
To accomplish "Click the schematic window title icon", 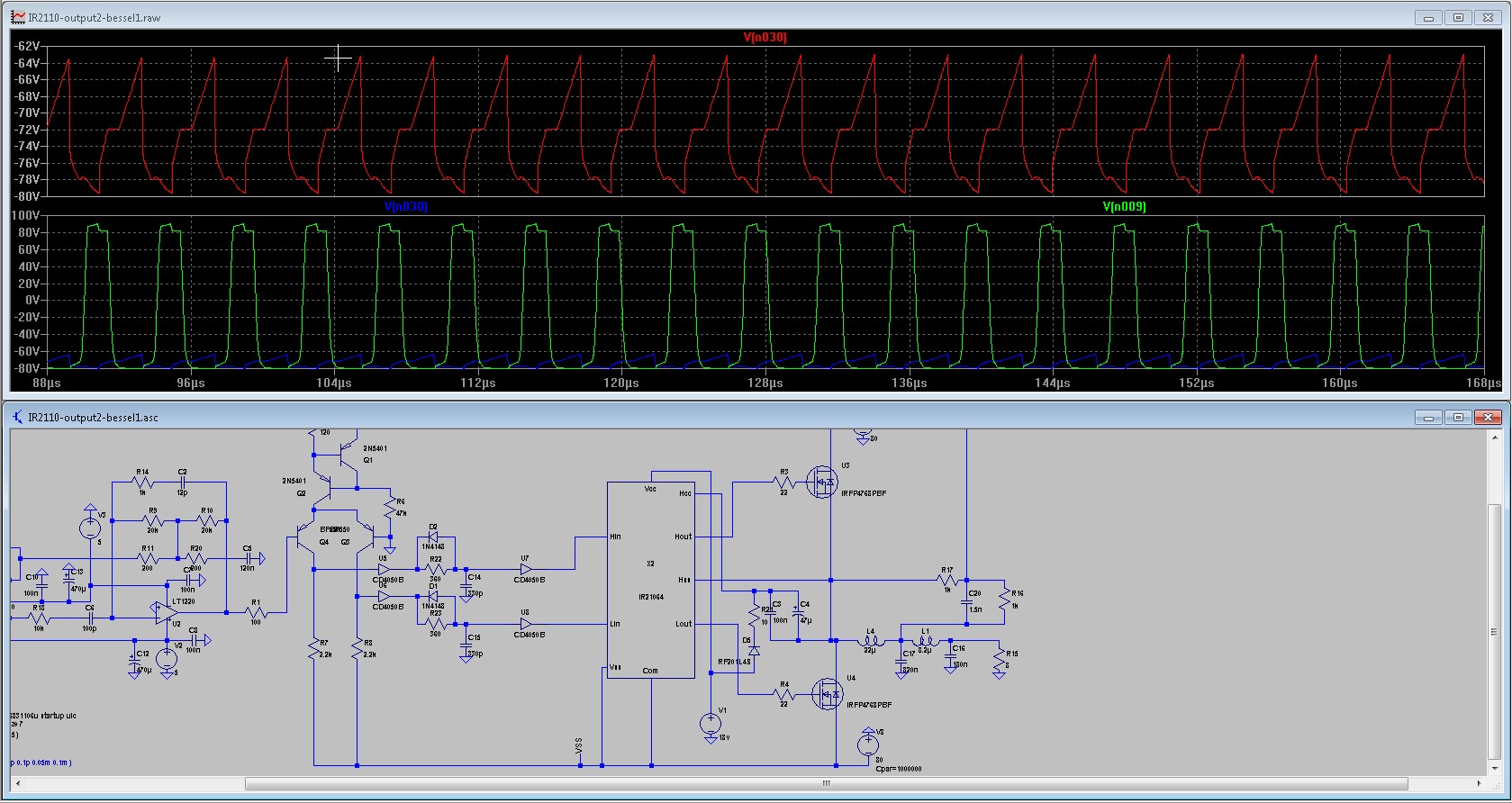I will pos(18,417).
